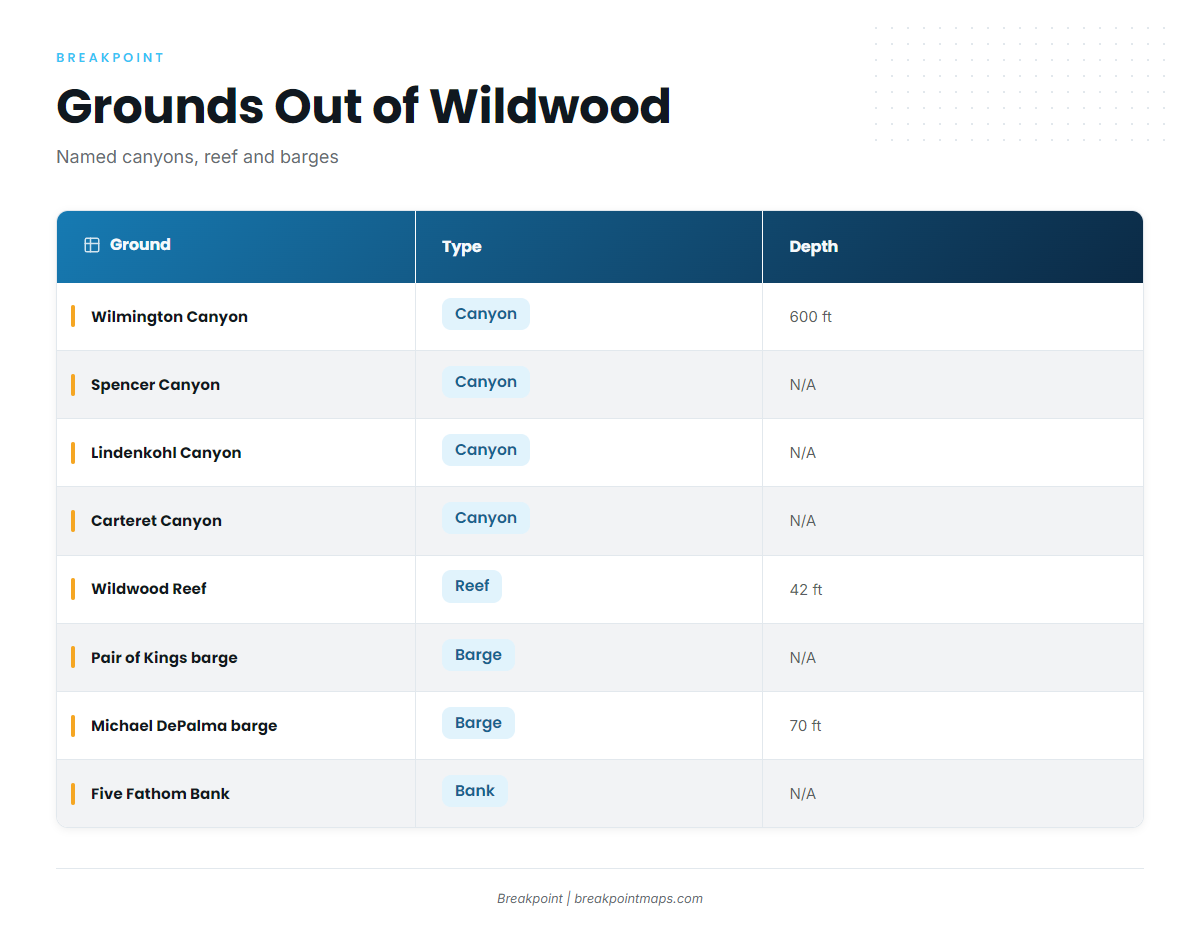The image size is (1200, 933).
Task: Choose the Pair of Kings barge name
Action: [x=164, y=658]
